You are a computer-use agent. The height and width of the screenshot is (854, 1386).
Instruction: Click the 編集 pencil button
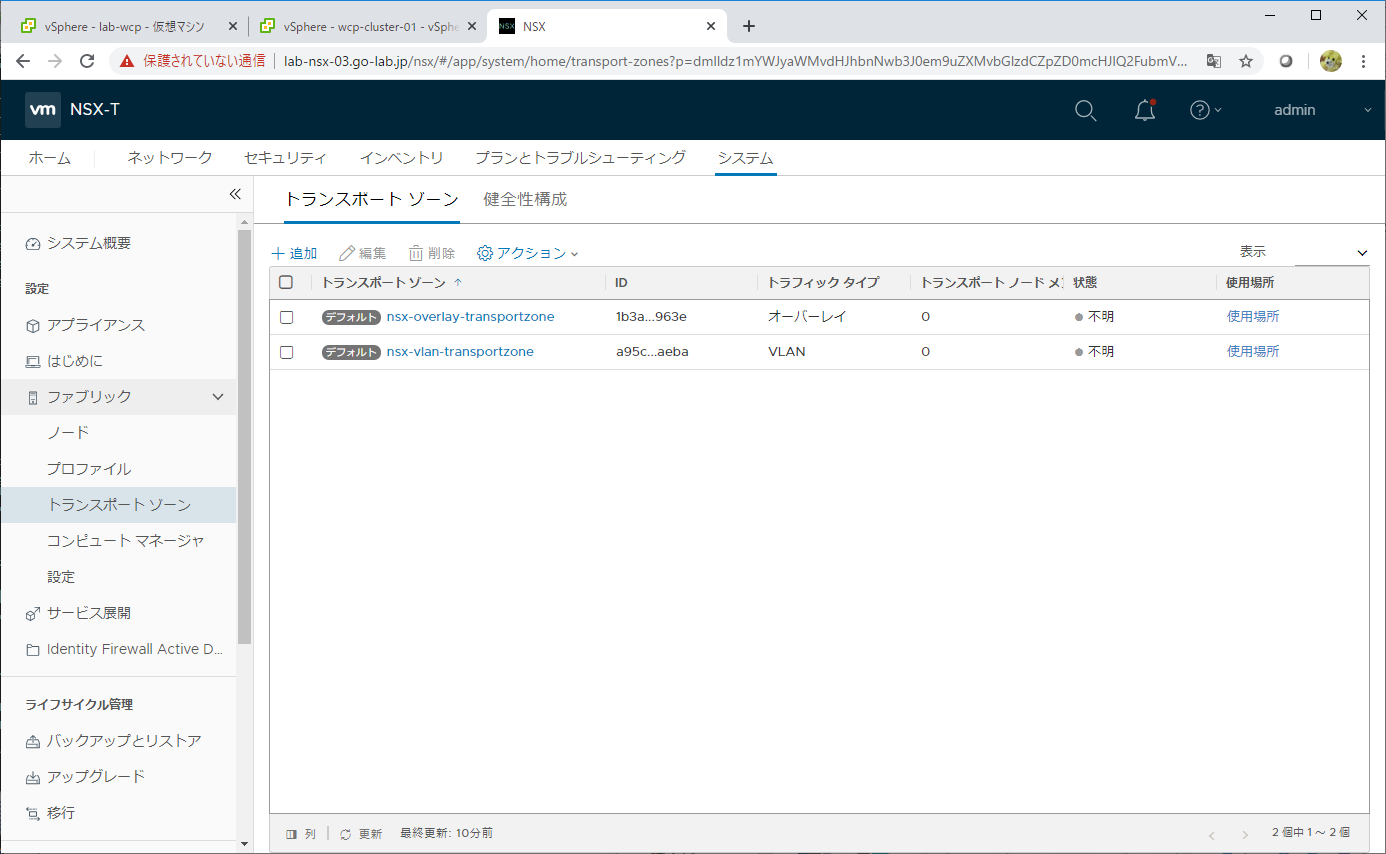(x=363, y=254)
